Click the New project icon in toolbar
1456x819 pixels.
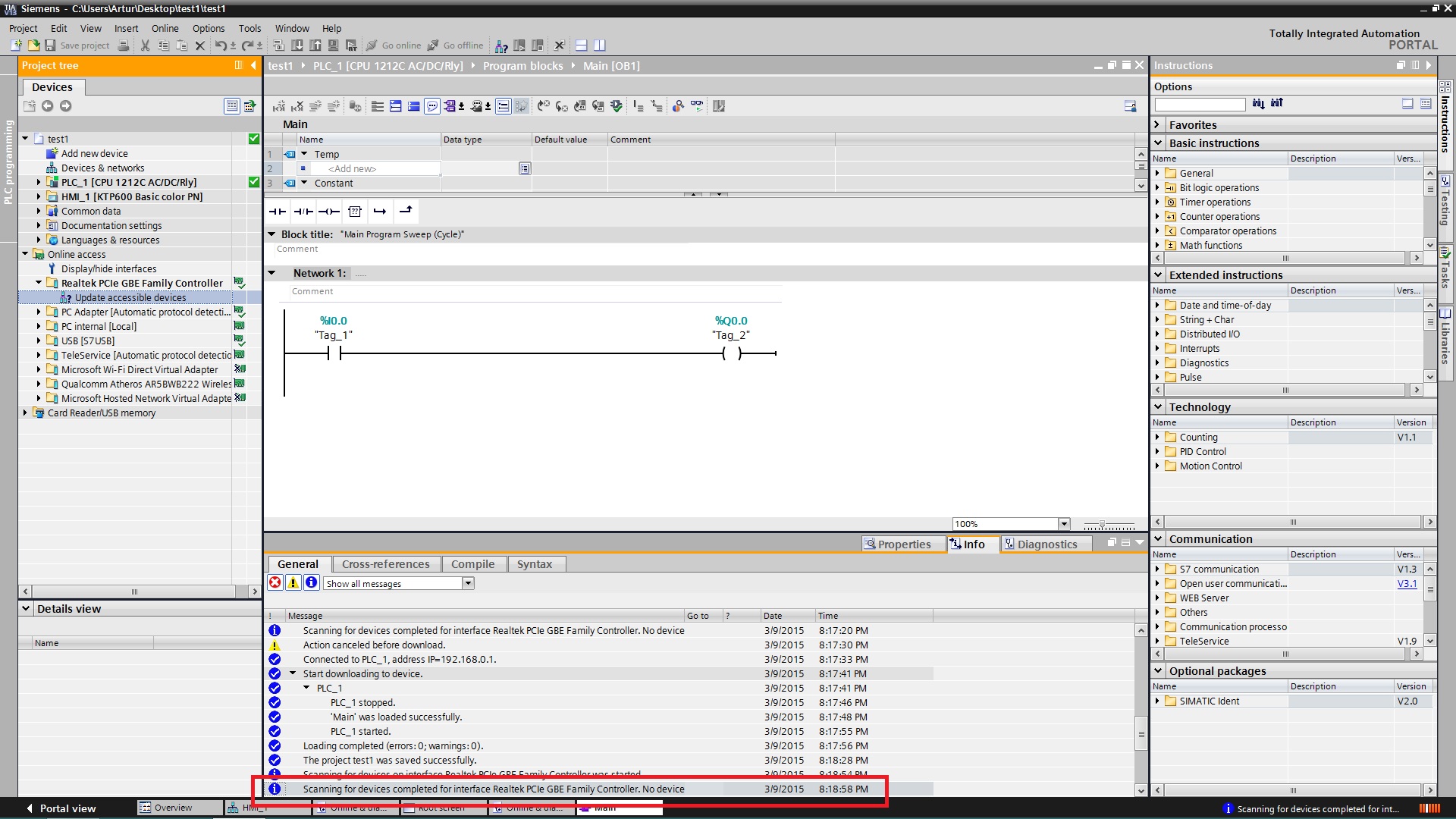16,45
